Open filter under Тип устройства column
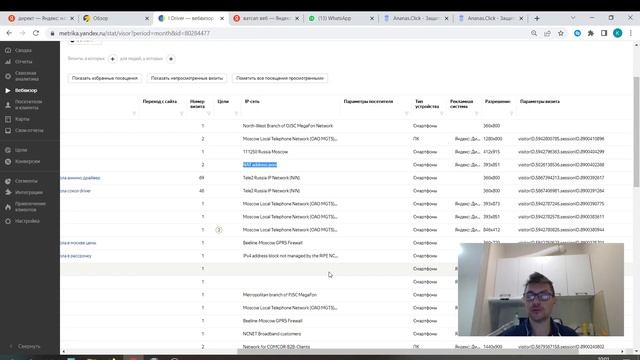The image size is (640, 360). [441, 113]
